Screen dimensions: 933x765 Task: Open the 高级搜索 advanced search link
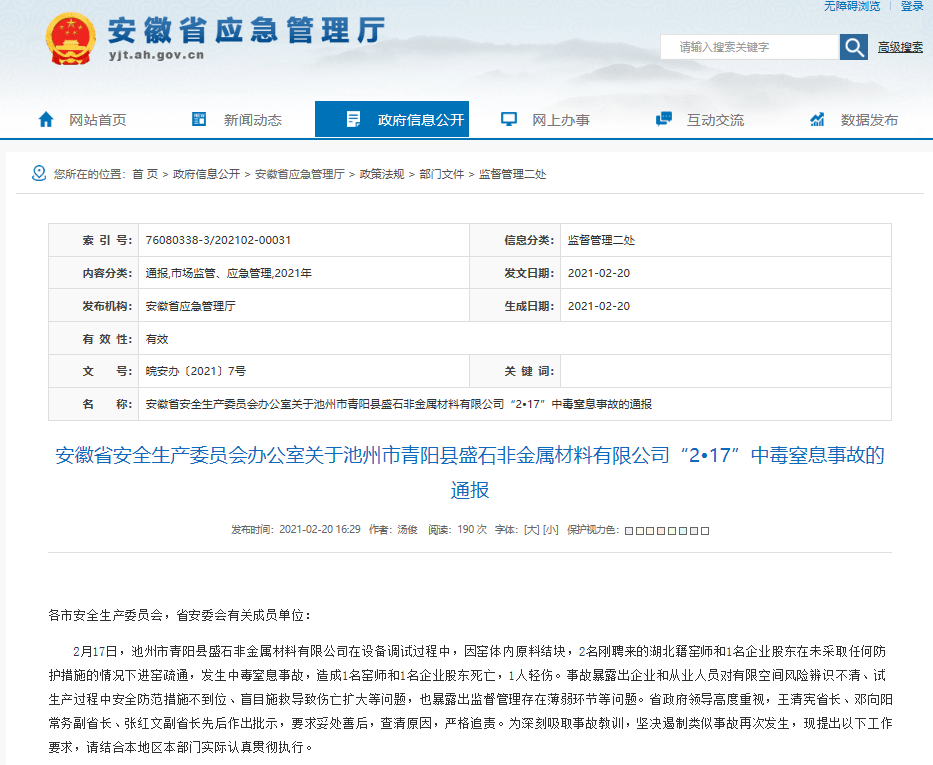coord(900,47)
